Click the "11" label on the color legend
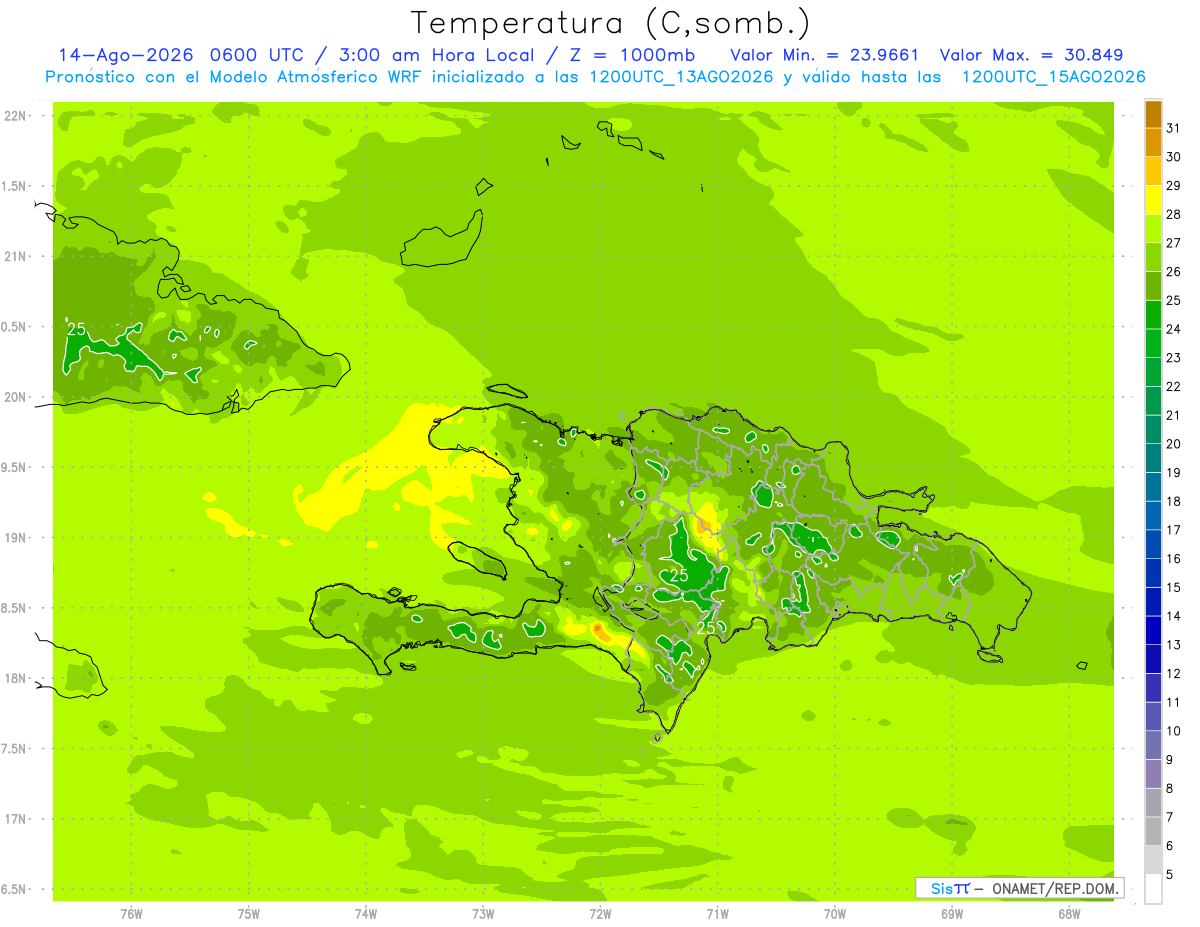Screen dimensions: 1200x927 tap(1173, 703)
